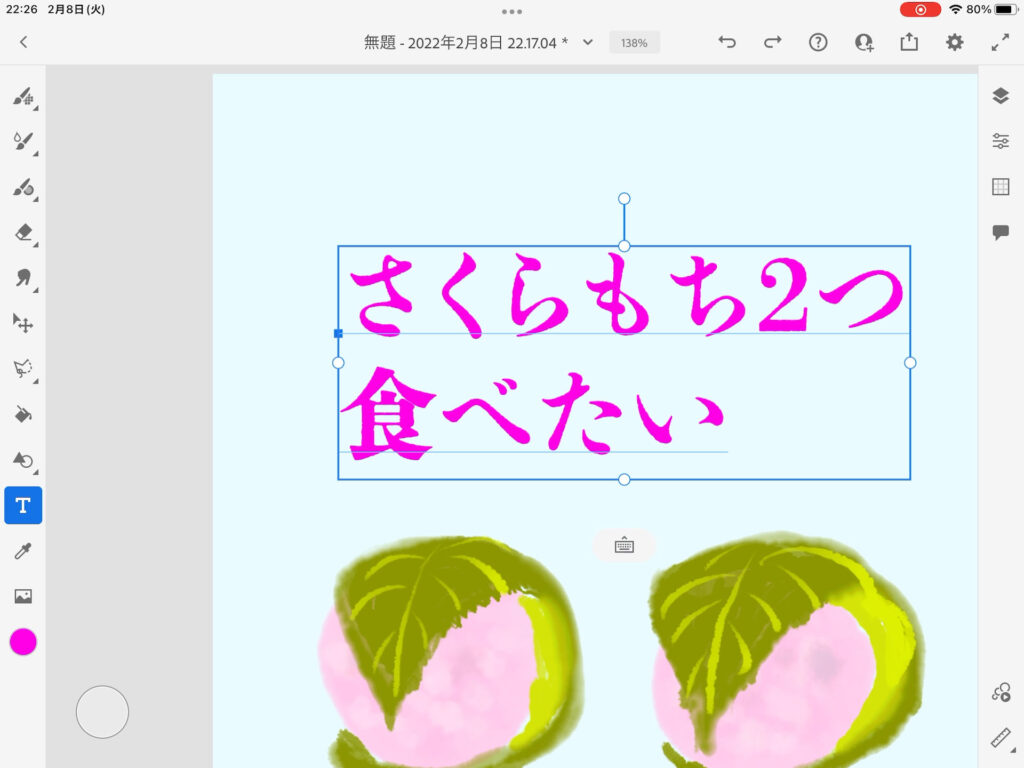Image resolution: width=1024 pixels, height=768 pixels.
Task: Go back to the home screen
Action: click(24, 42)
